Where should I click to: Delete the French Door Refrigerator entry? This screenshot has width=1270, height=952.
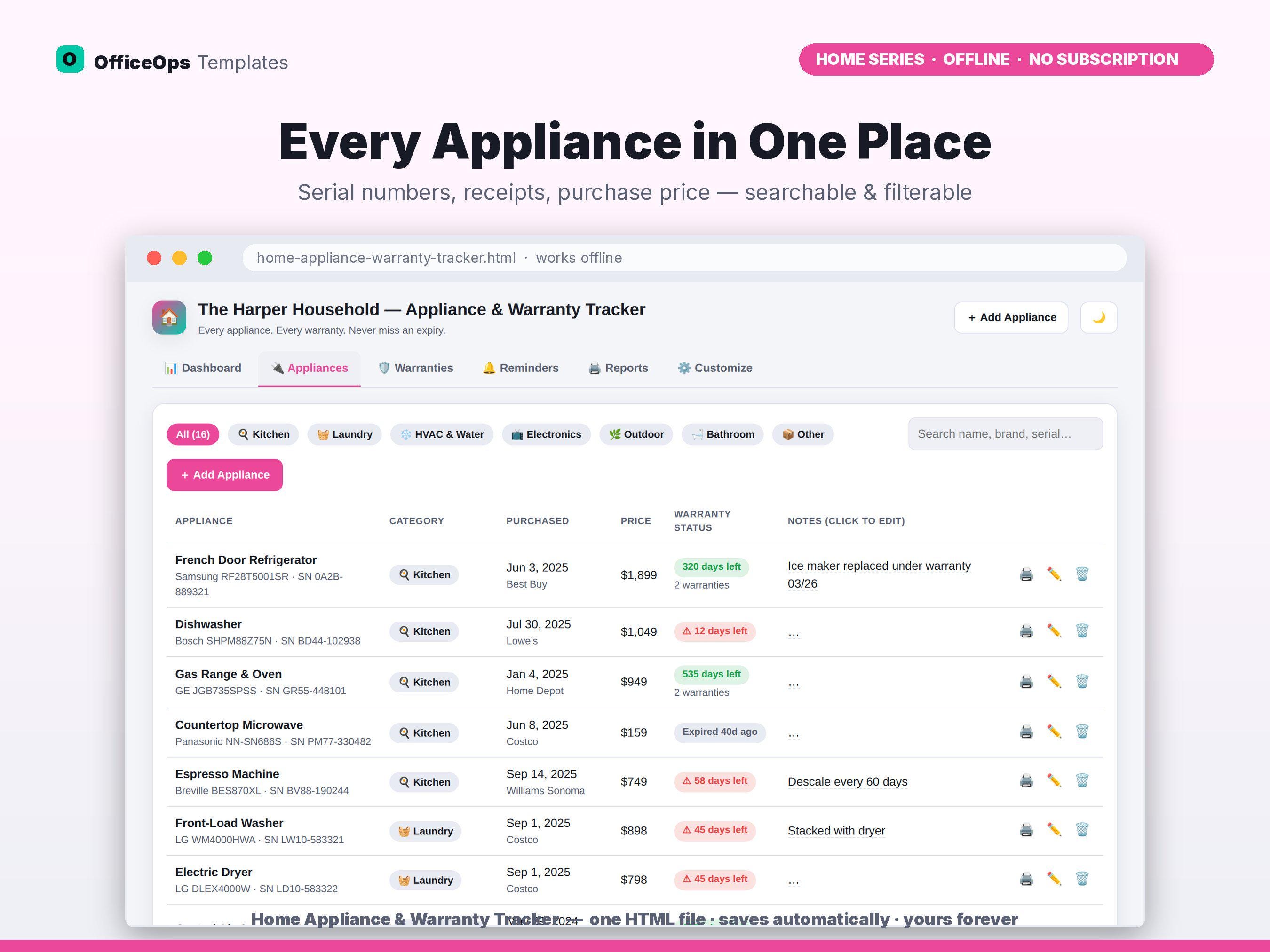tap(1082, 574)
